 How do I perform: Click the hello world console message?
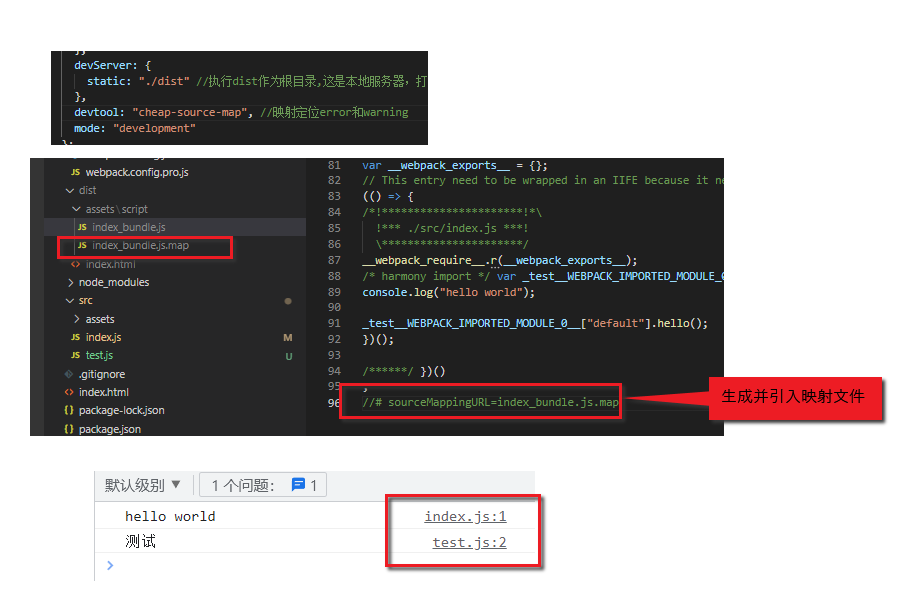coord(170,516)
